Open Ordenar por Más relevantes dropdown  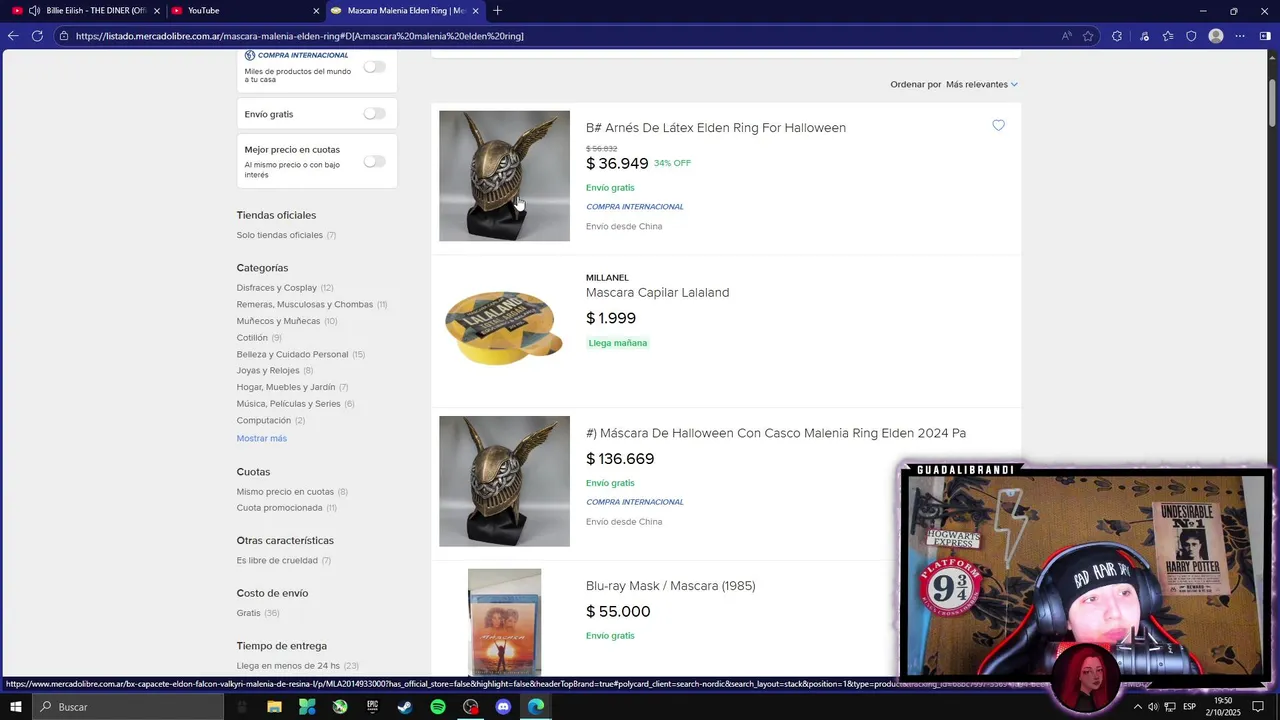982,84
